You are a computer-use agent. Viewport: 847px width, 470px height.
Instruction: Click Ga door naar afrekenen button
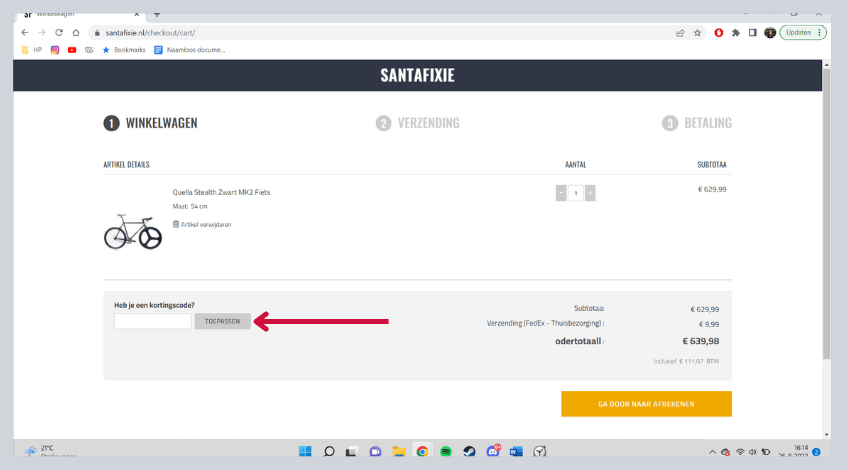[646, 404]
